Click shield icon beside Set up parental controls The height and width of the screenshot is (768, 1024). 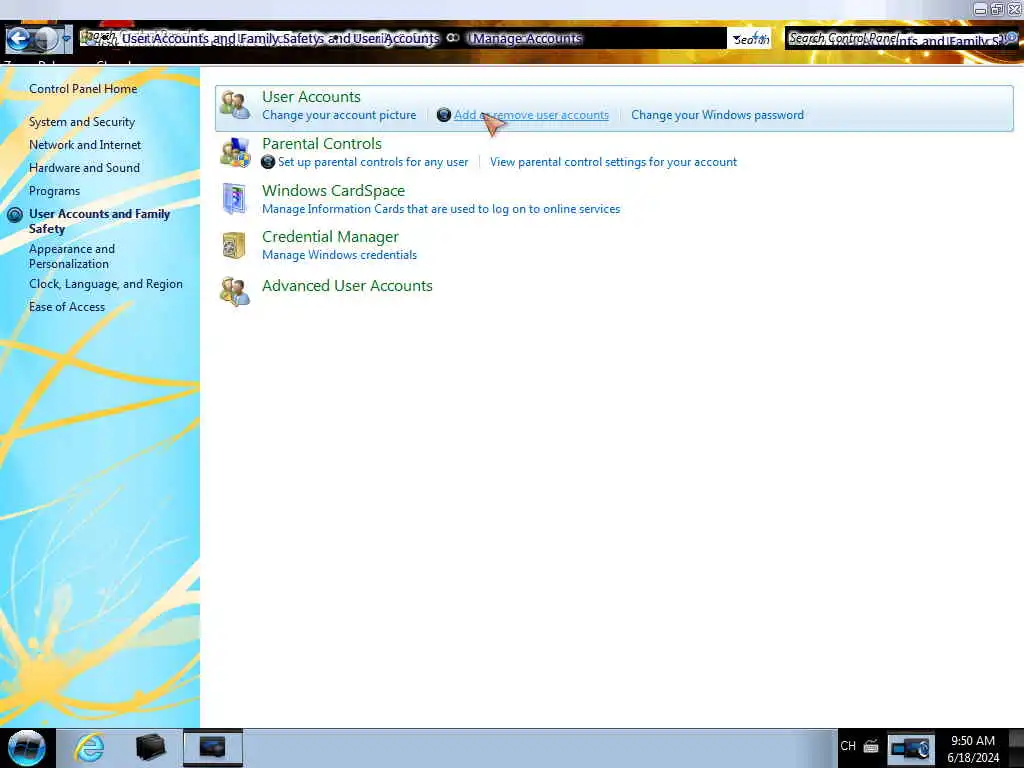pos(268,162)
